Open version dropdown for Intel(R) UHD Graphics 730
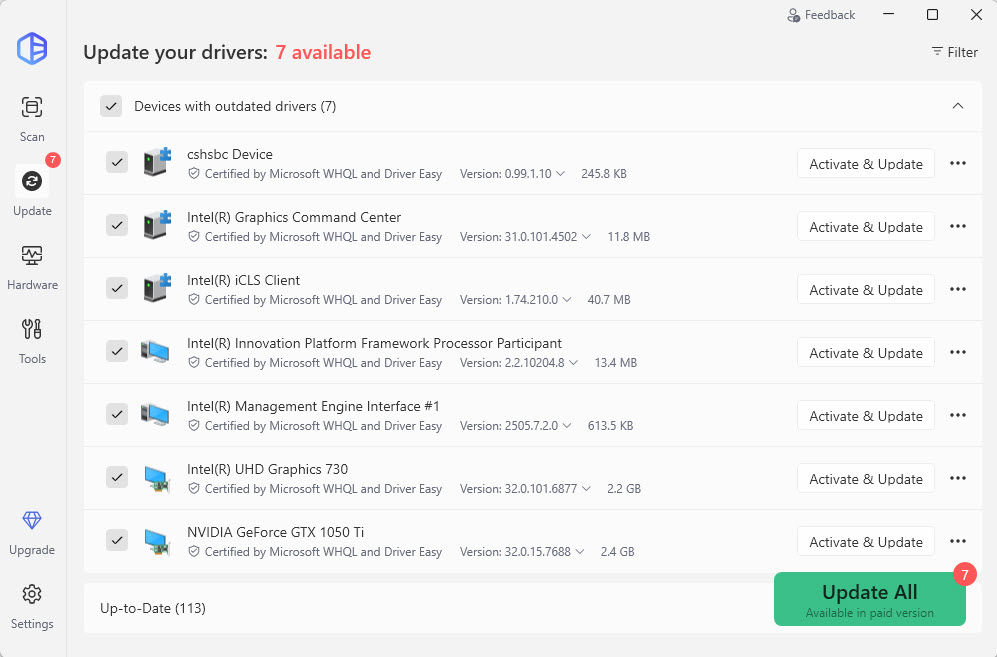The image size is (997, 657). [585, 489]
